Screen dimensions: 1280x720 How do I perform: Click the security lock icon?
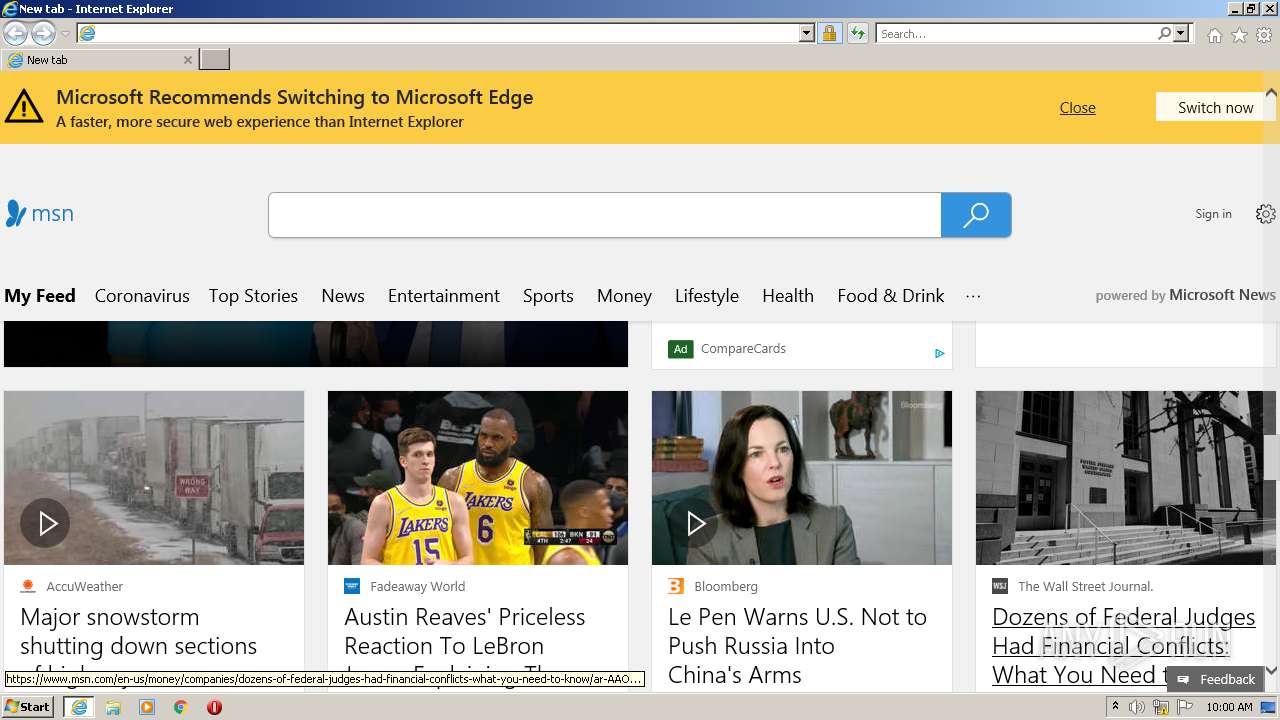click(x=829, y=33)
